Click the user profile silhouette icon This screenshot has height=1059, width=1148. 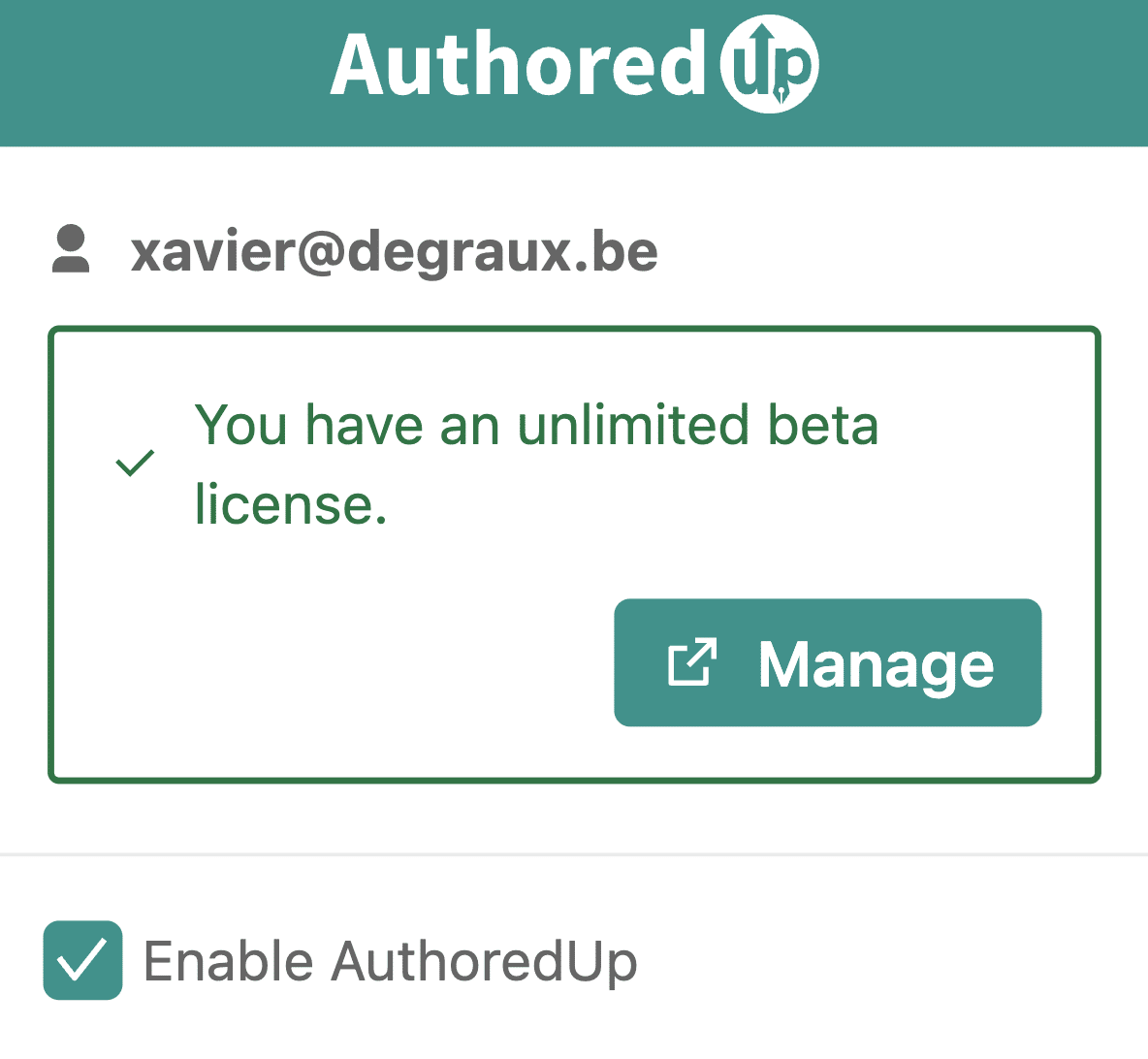71,249
